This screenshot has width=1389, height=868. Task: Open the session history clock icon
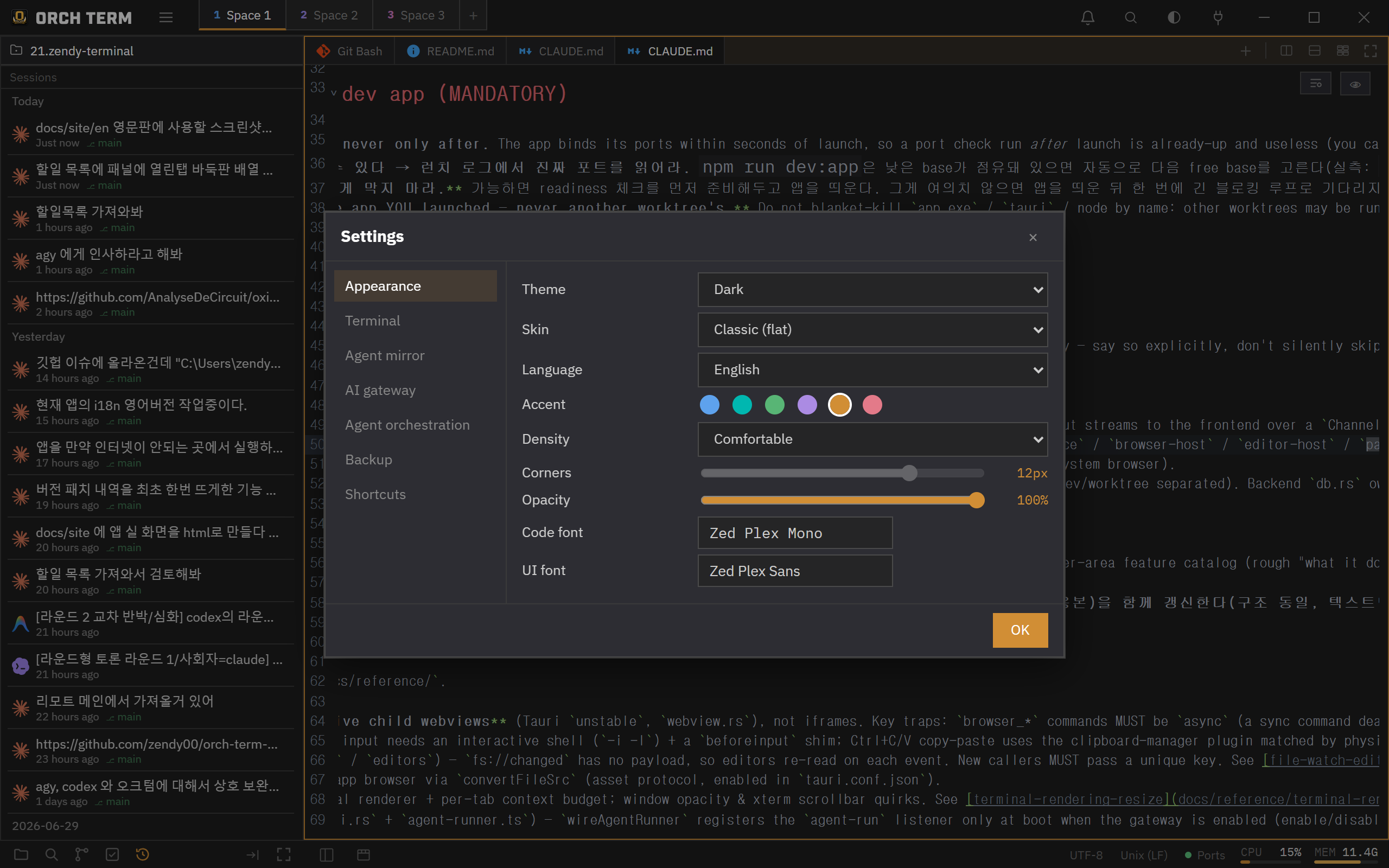pos(142,854)
